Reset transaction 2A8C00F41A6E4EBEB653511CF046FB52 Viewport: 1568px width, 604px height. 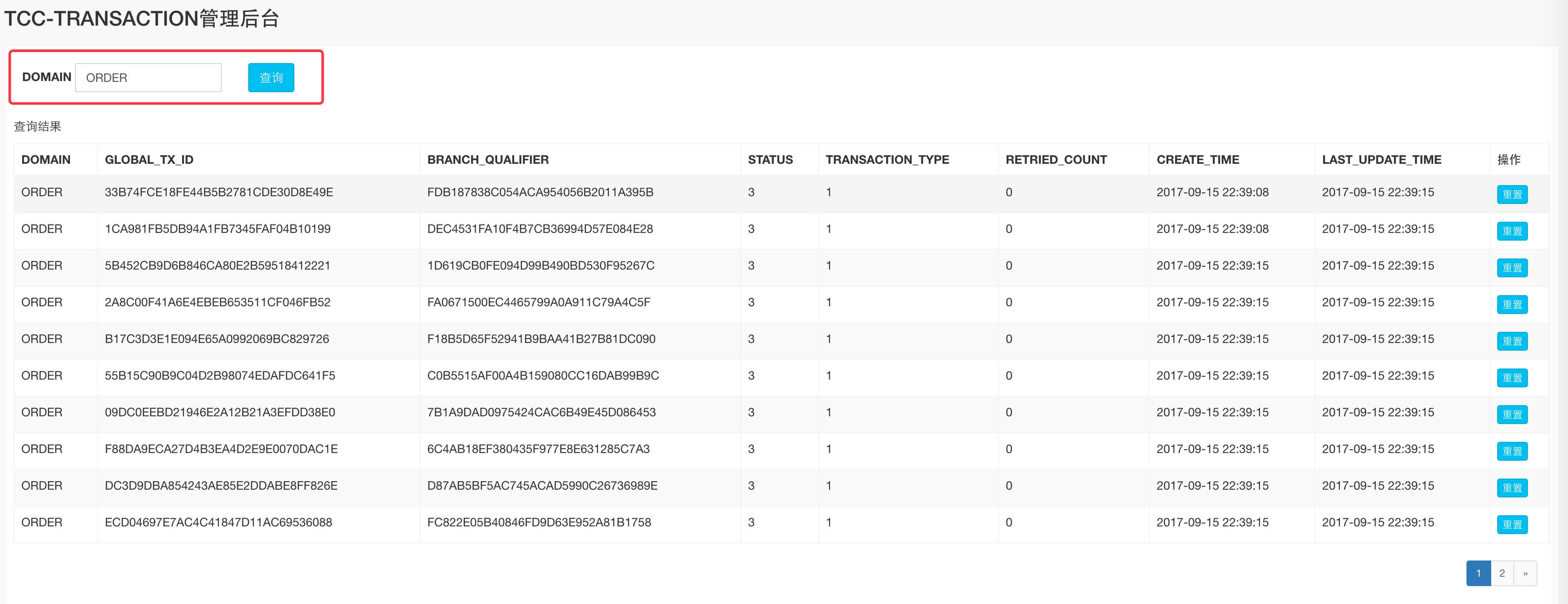pyautogui.click(x=1512, y=304)
